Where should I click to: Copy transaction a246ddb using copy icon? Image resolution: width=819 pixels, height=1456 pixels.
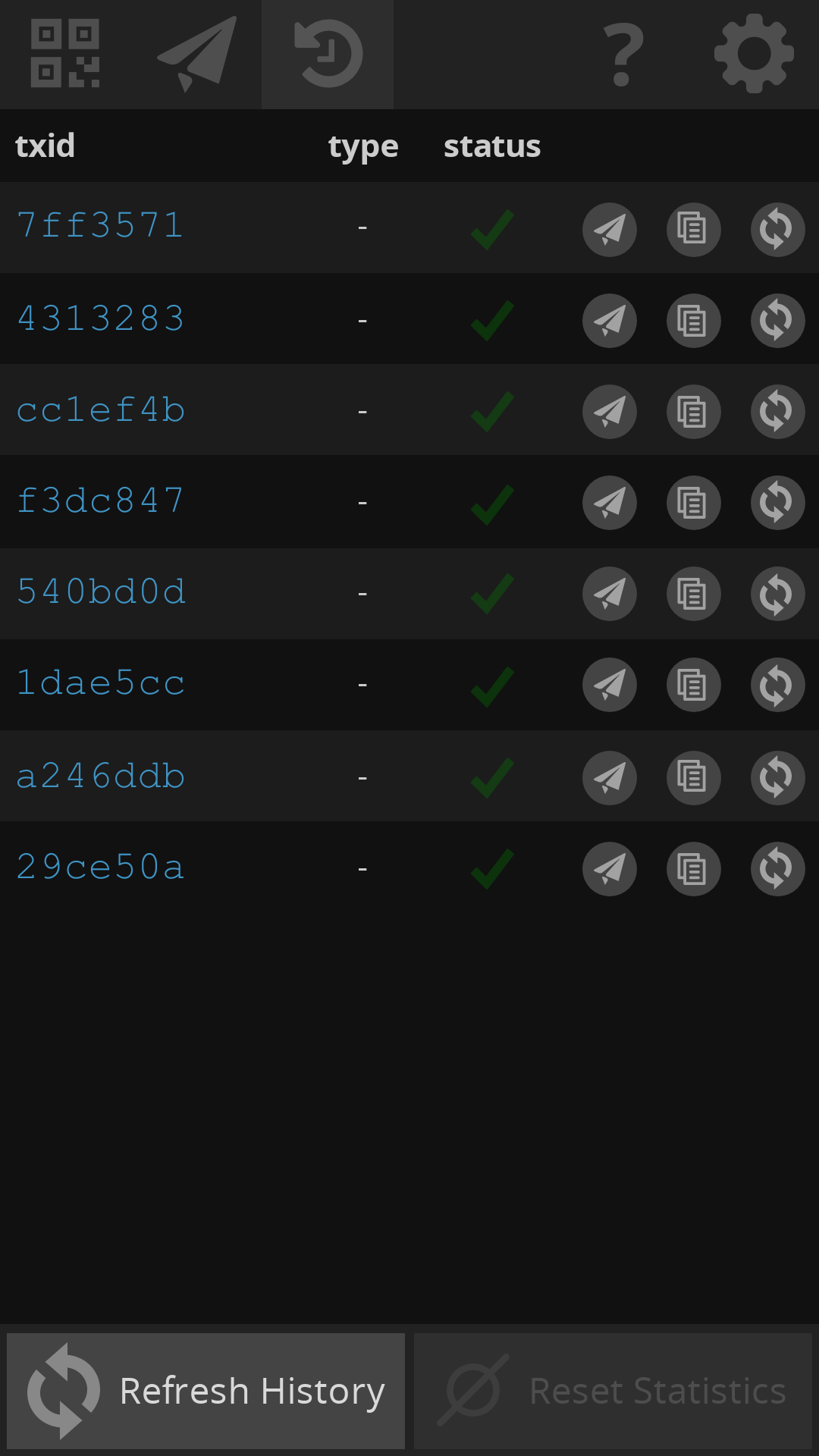tap(693, 777)
